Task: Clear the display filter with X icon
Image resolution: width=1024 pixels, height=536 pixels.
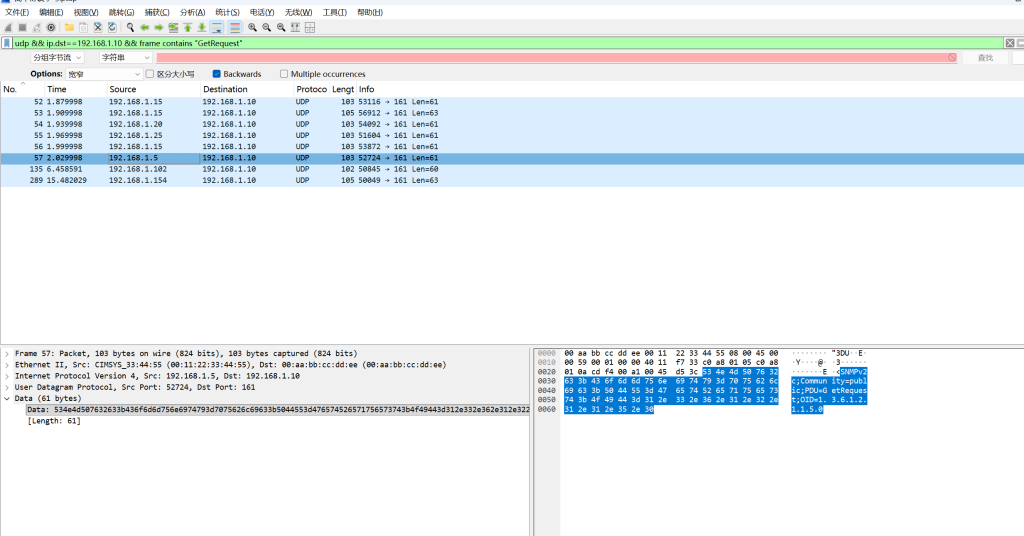Action: click(x=1009, y=43)
